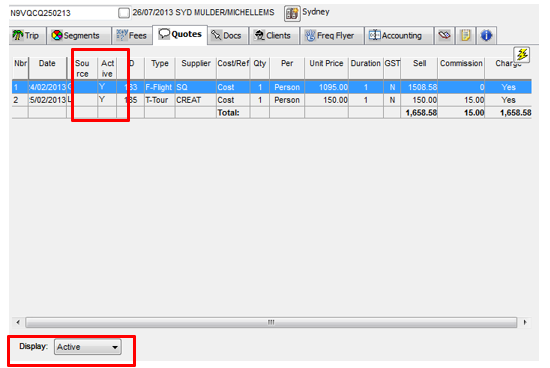Click the GST column header

pyautogui.click(x=392, y=68)
